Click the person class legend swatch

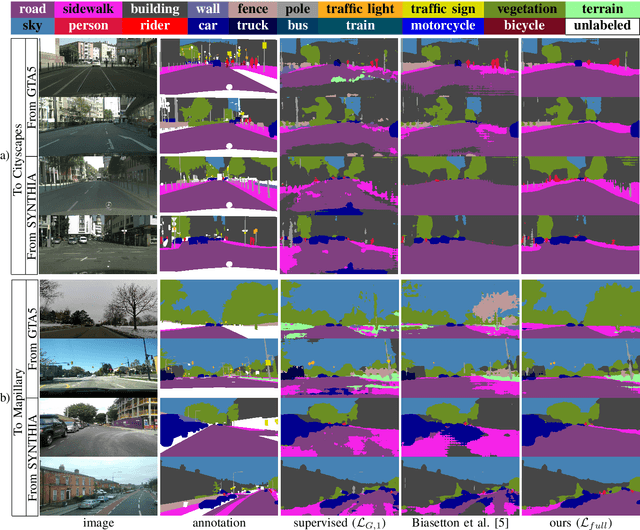(x=88, y=26)
